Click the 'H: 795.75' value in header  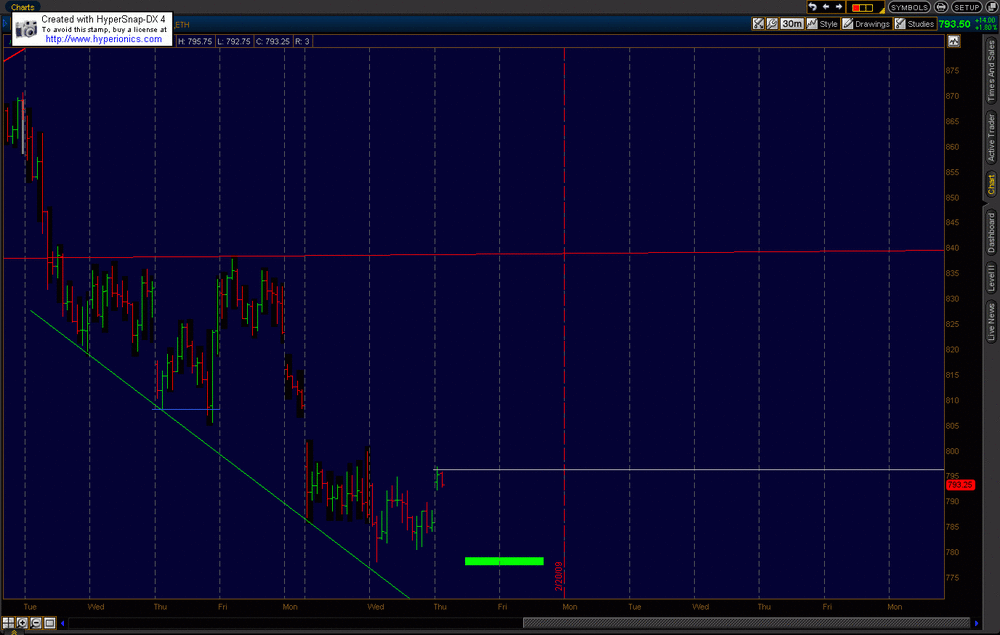195,41
